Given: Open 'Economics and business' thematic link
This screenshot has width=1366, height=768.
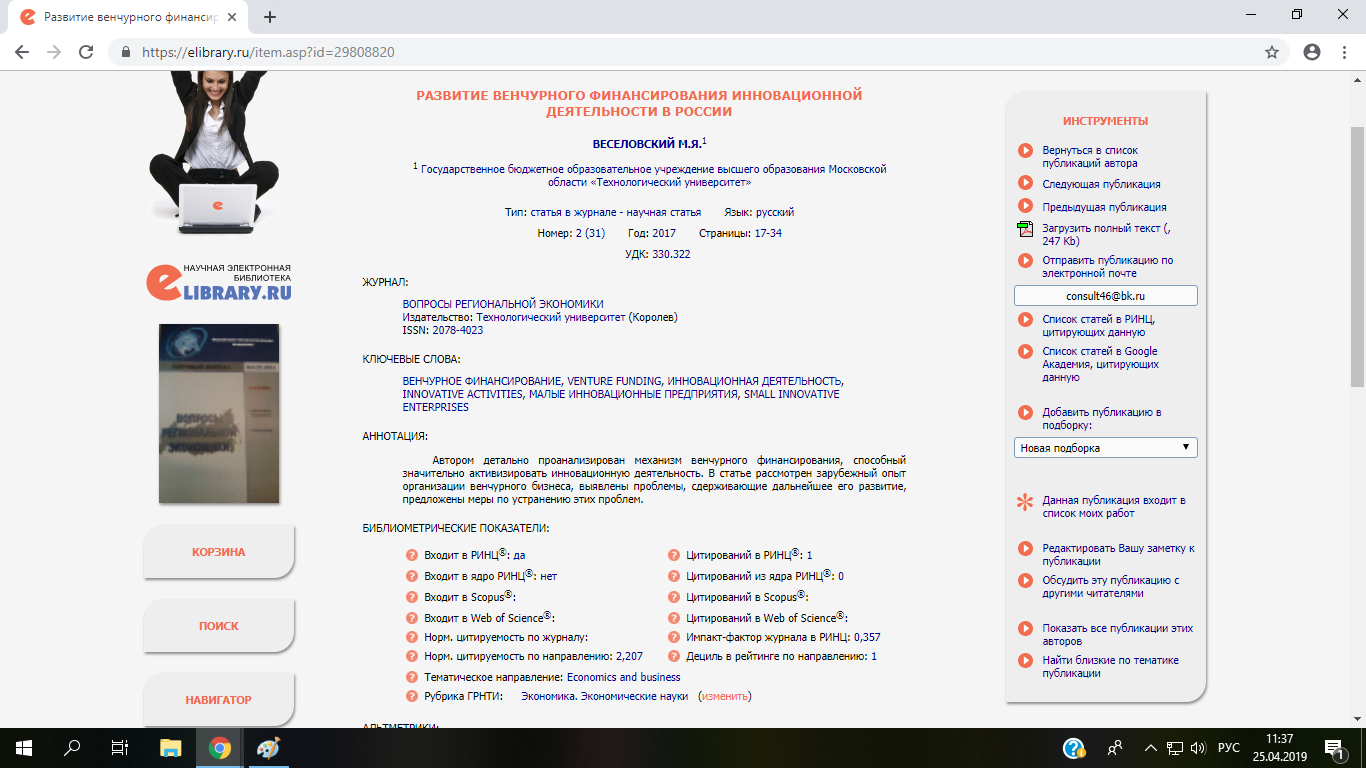Looking at the screenshot, I should point(623,677).
